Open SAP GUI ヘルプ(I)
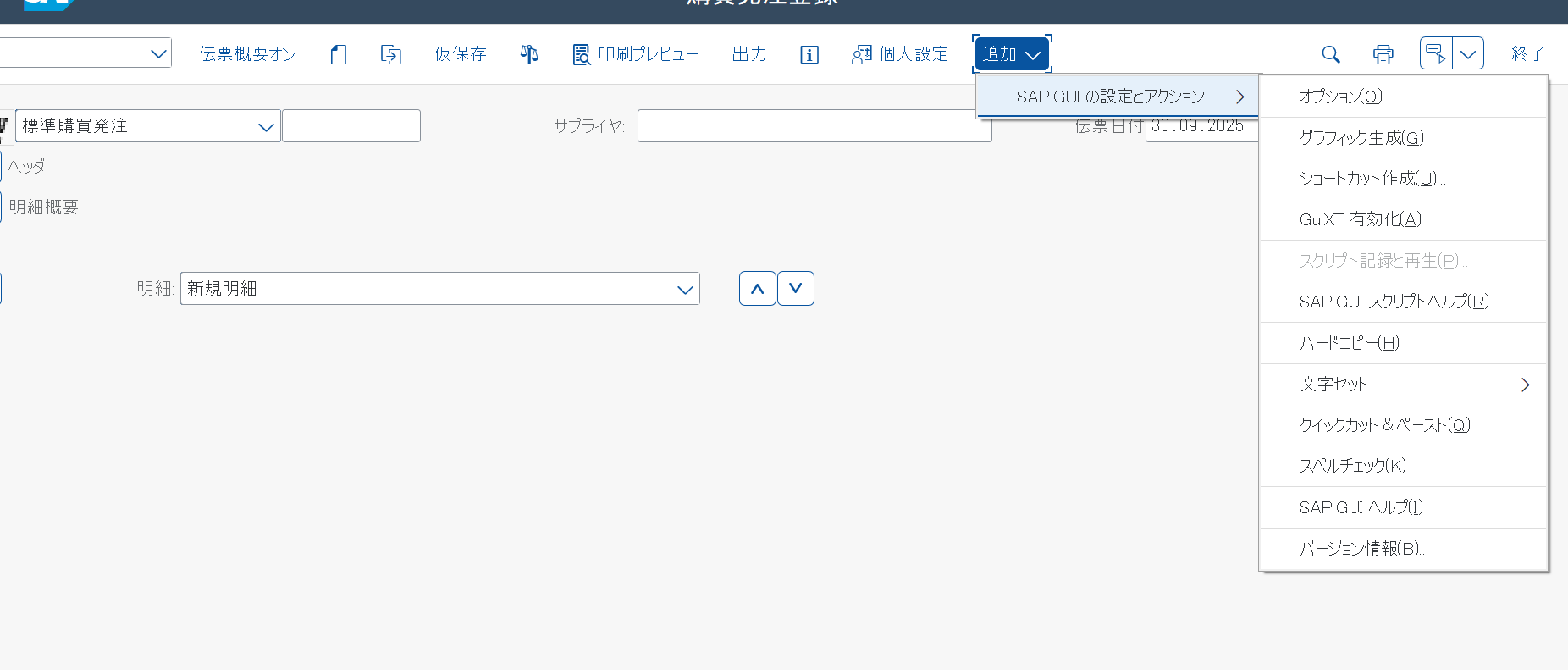 (1403, 507)
